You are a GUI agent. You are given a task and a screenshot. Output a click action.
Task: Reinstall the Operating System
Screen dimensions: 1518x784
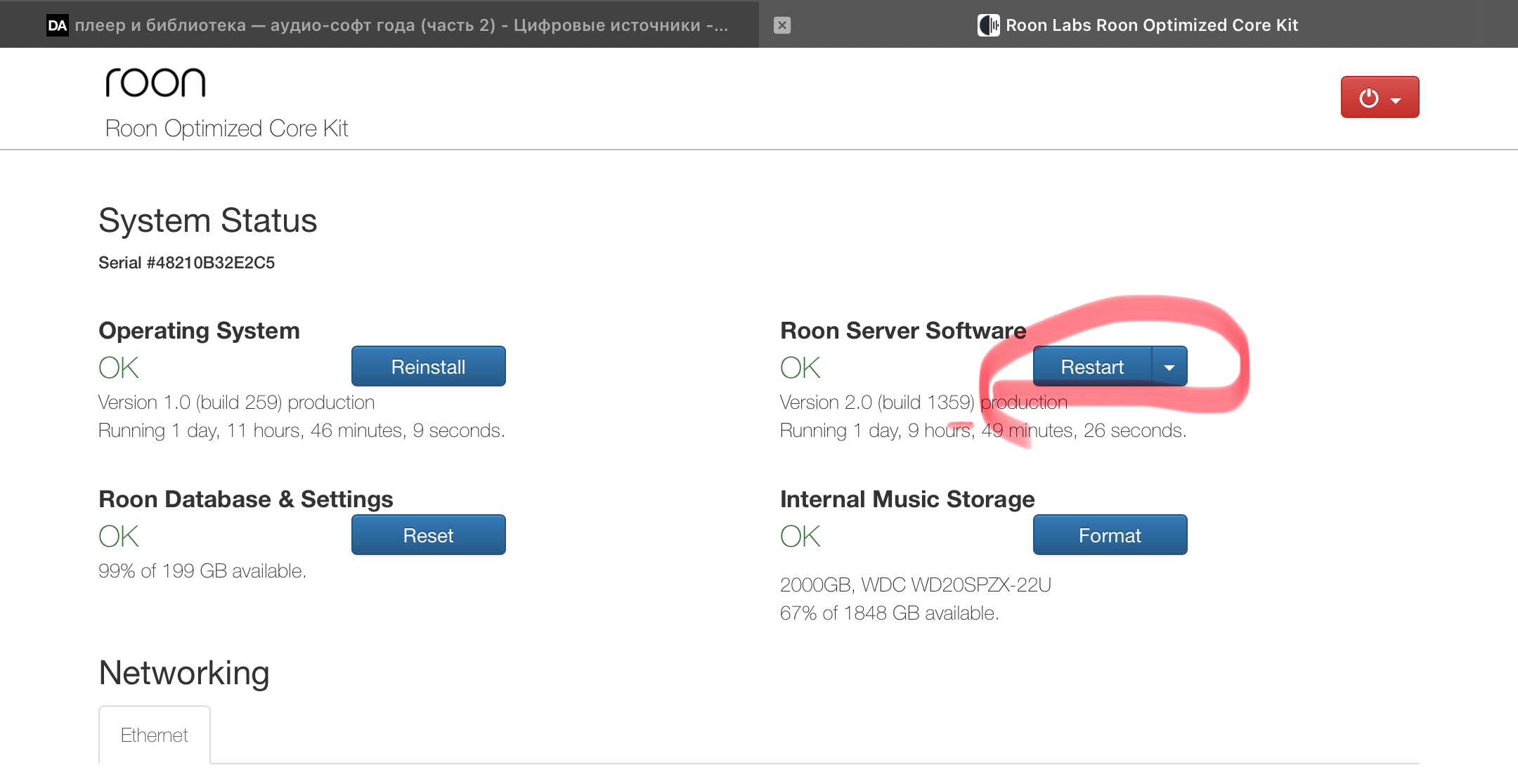tap(429, 366)
